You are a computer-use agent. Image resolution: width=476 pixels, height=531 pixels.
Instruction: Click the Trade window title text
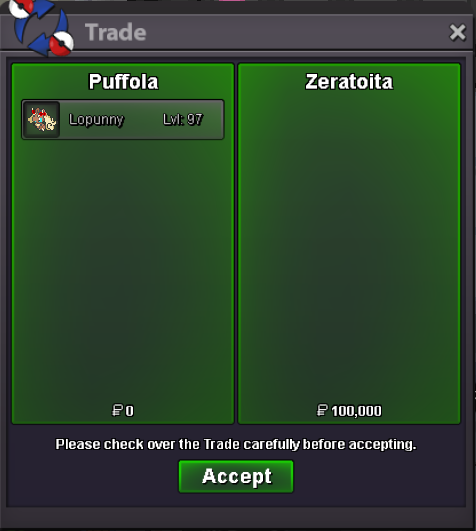[x=115, y=33]
